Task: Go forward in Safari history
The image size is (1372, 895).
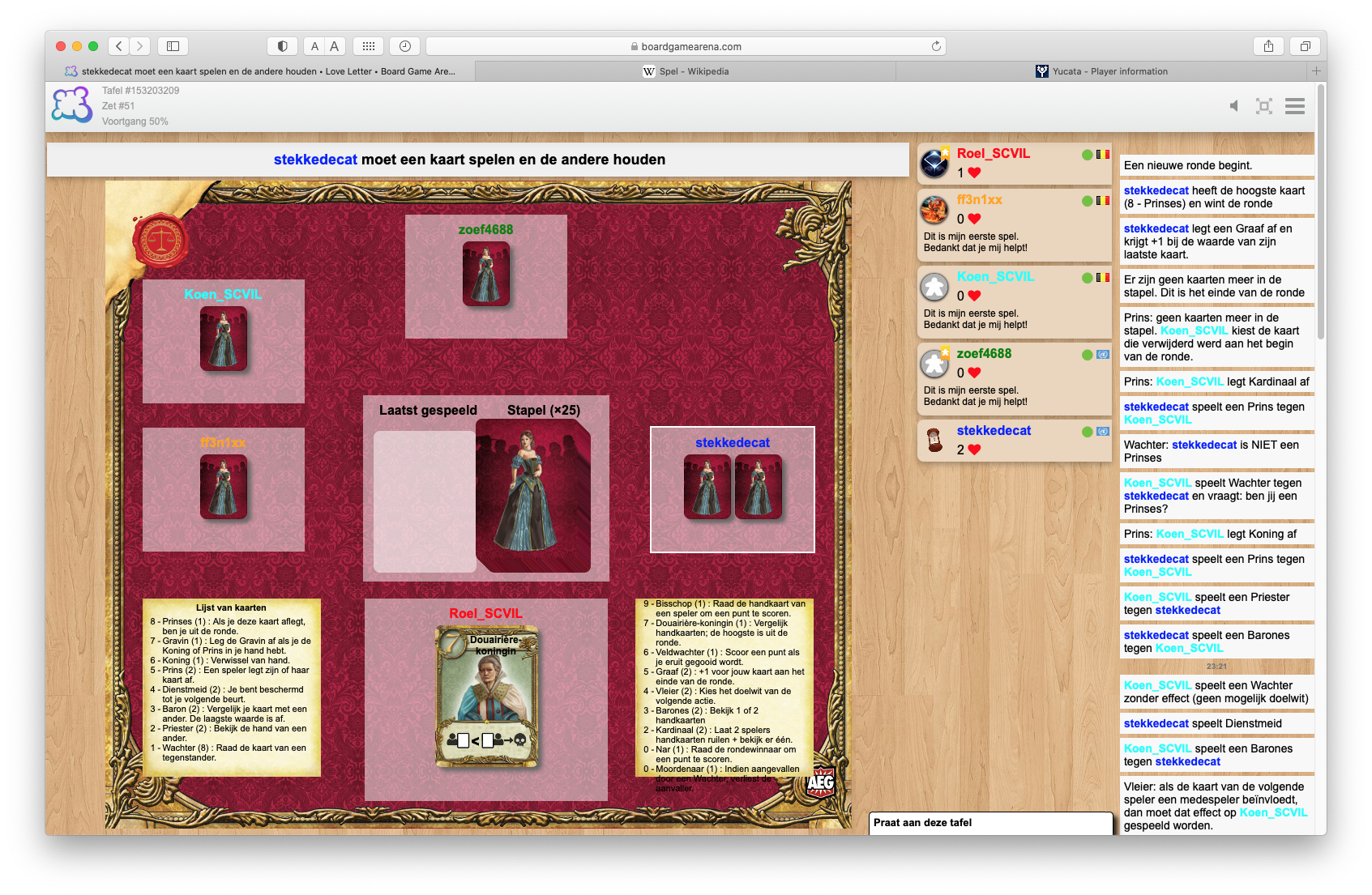Action: point(140,46)
